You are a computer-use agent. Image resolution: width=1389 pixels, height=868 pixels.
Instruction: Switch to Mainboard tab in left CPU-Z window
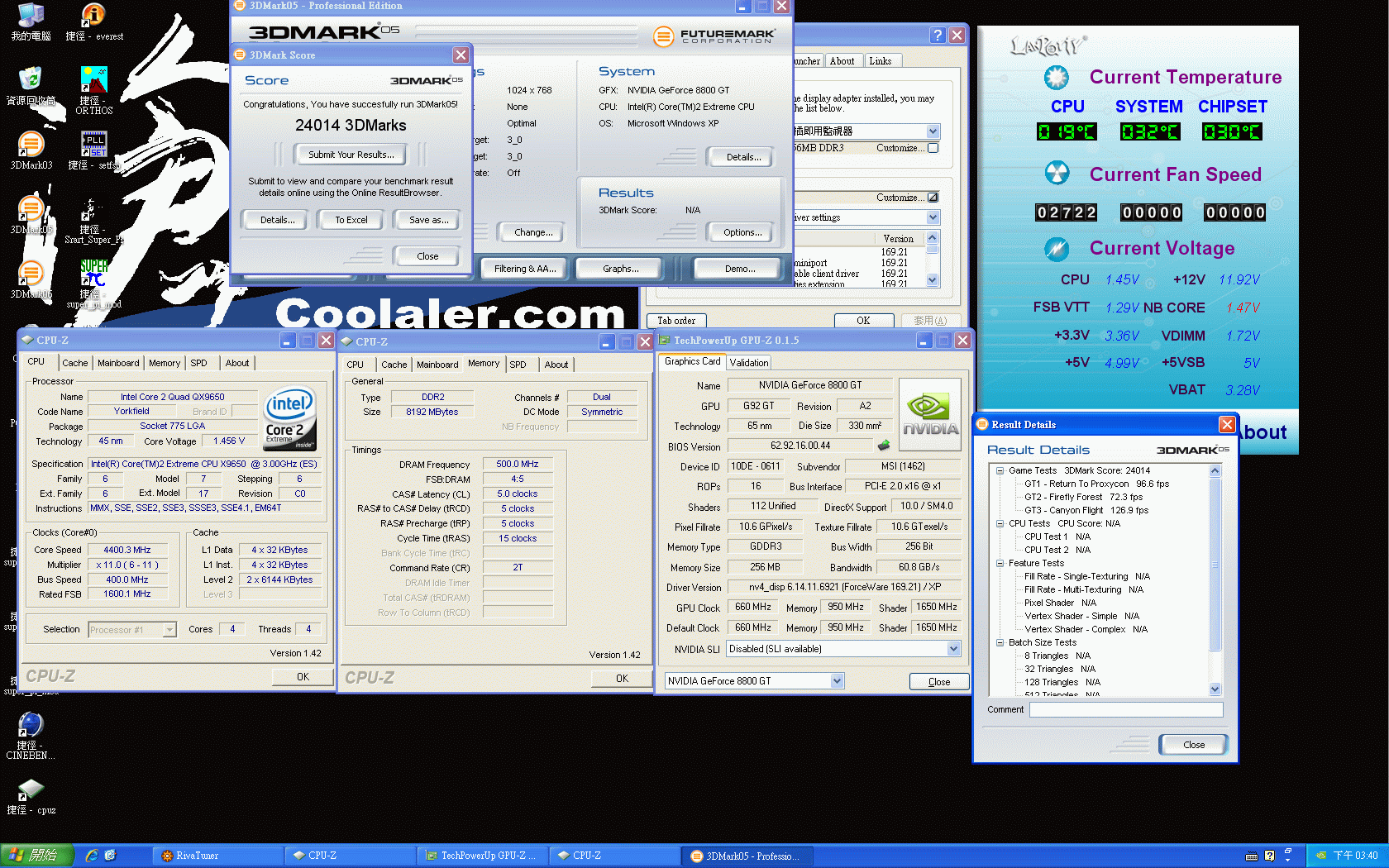tap(118, 363)
